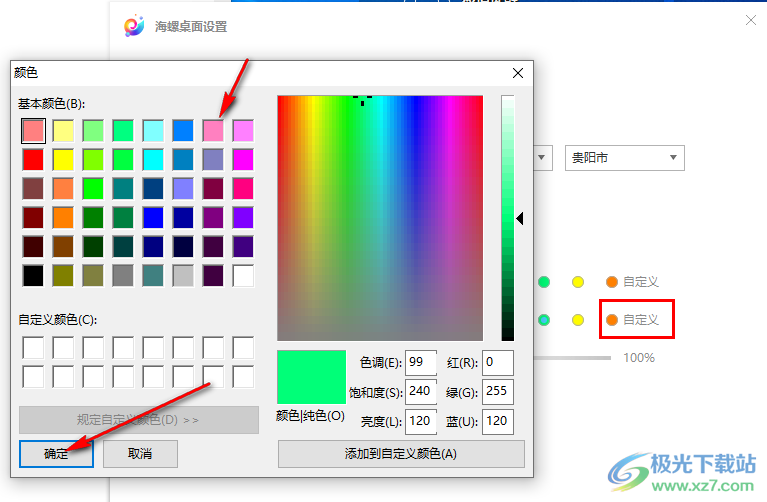Screen dimensions: 767x502
Task: Select the brown swatch in fifth row
Action: [x=63, y=247]
